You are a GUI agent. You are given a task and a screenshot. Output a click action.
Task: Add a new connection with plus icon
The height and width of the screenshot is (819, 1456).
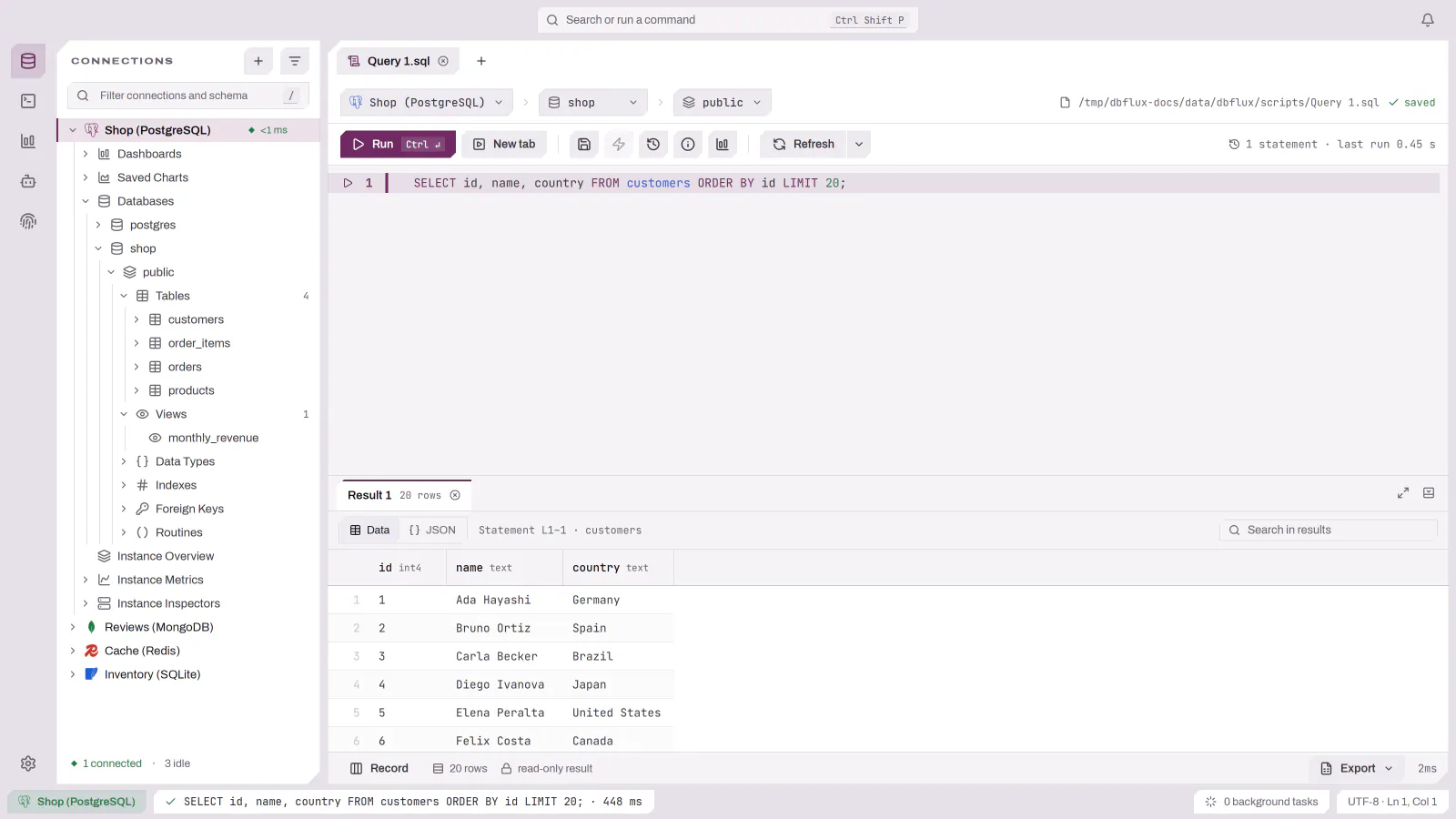(258, 61)
